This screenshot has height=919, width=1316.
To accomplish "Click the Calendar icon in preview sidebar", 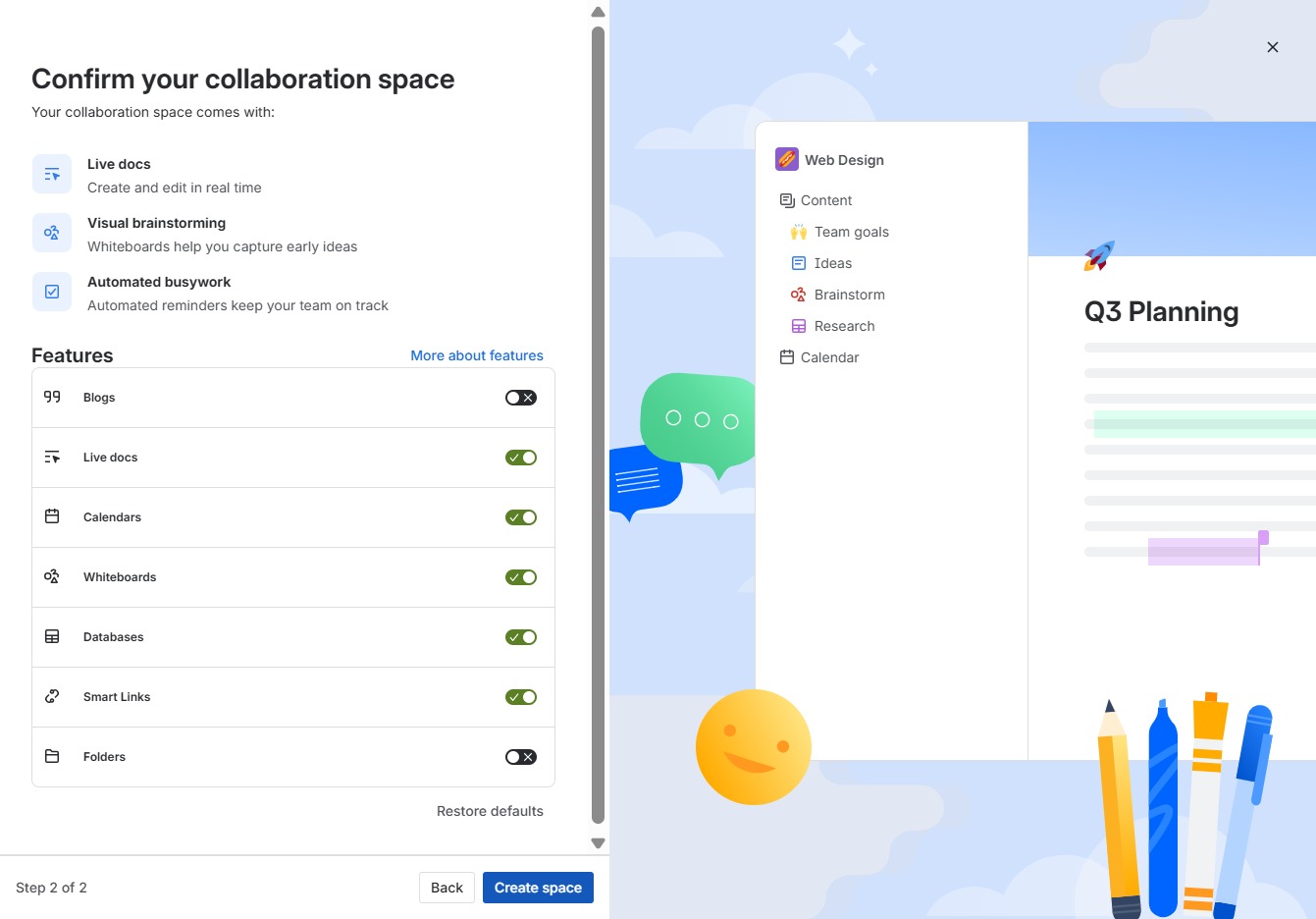I will pyautogui.click(x=787, y=357).
